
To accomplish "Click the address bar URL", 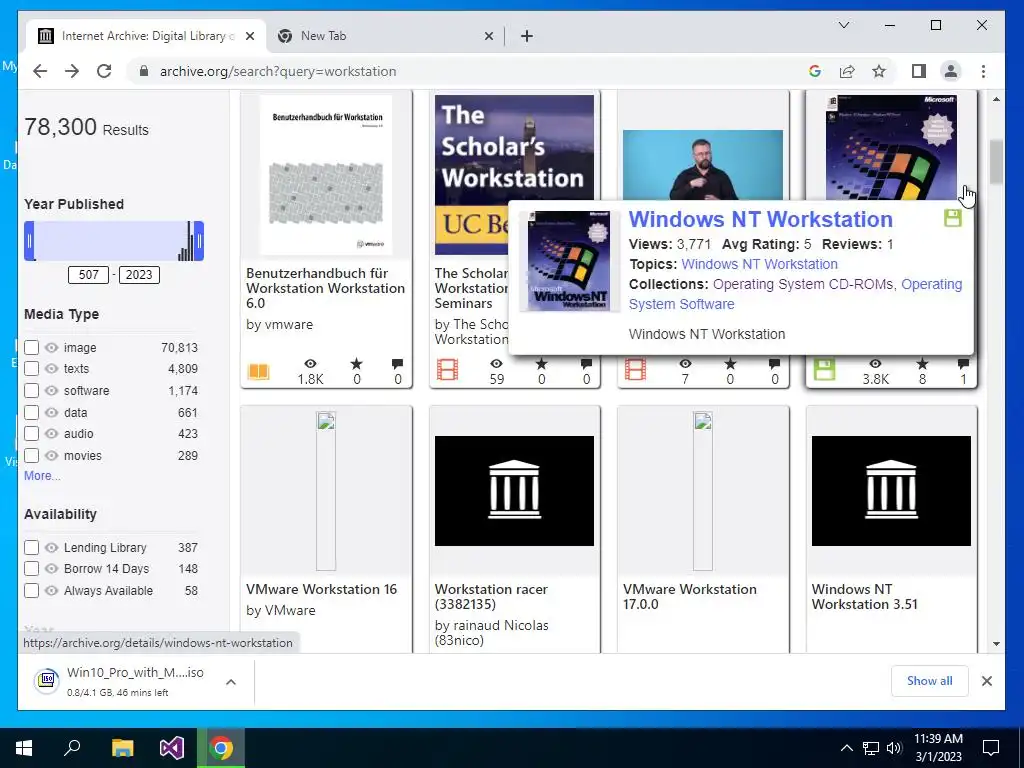I will pyautogui.click(x=278, y=71).
